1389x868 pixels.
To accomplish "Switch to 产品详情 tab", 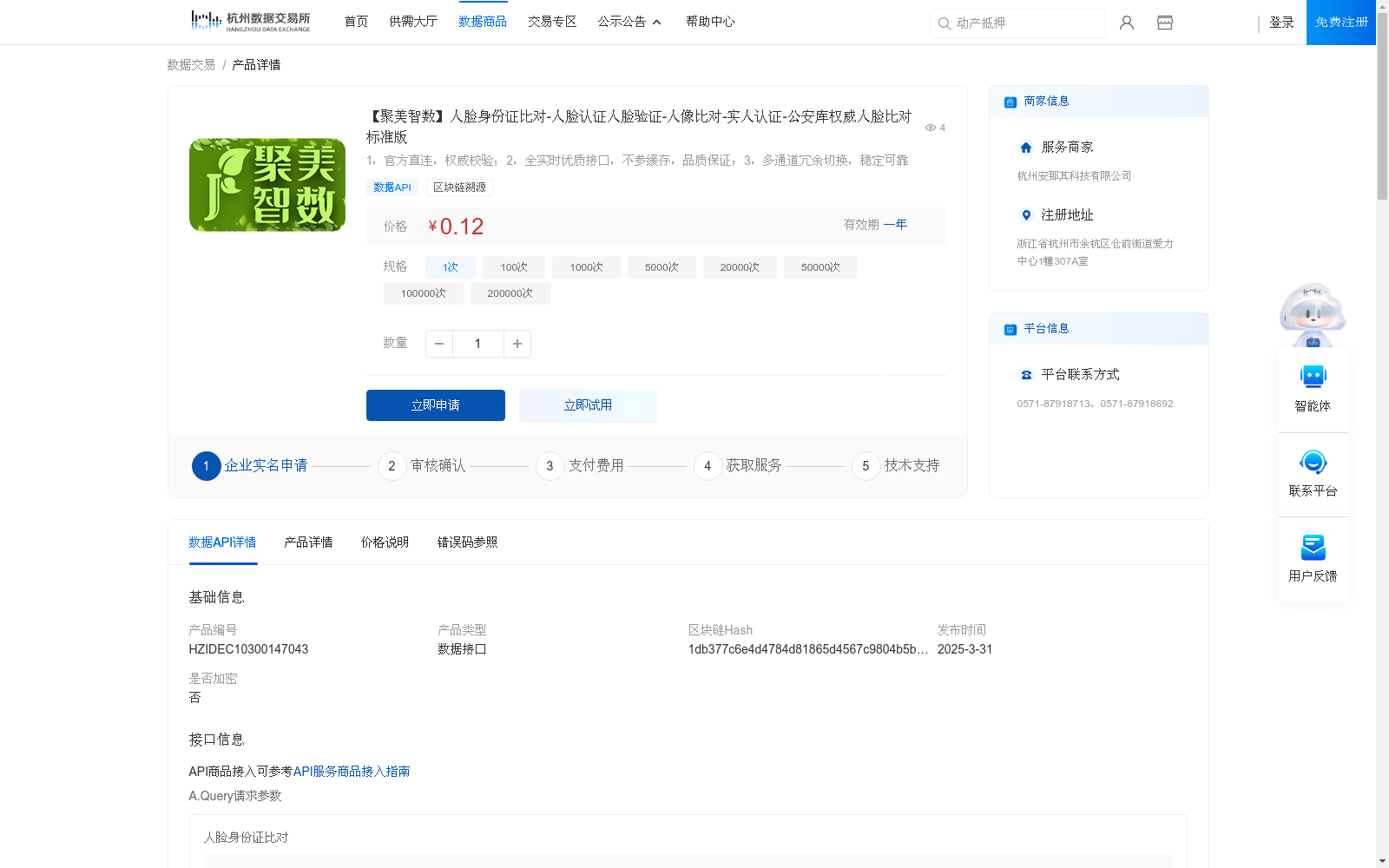I will tap(308, 542).
